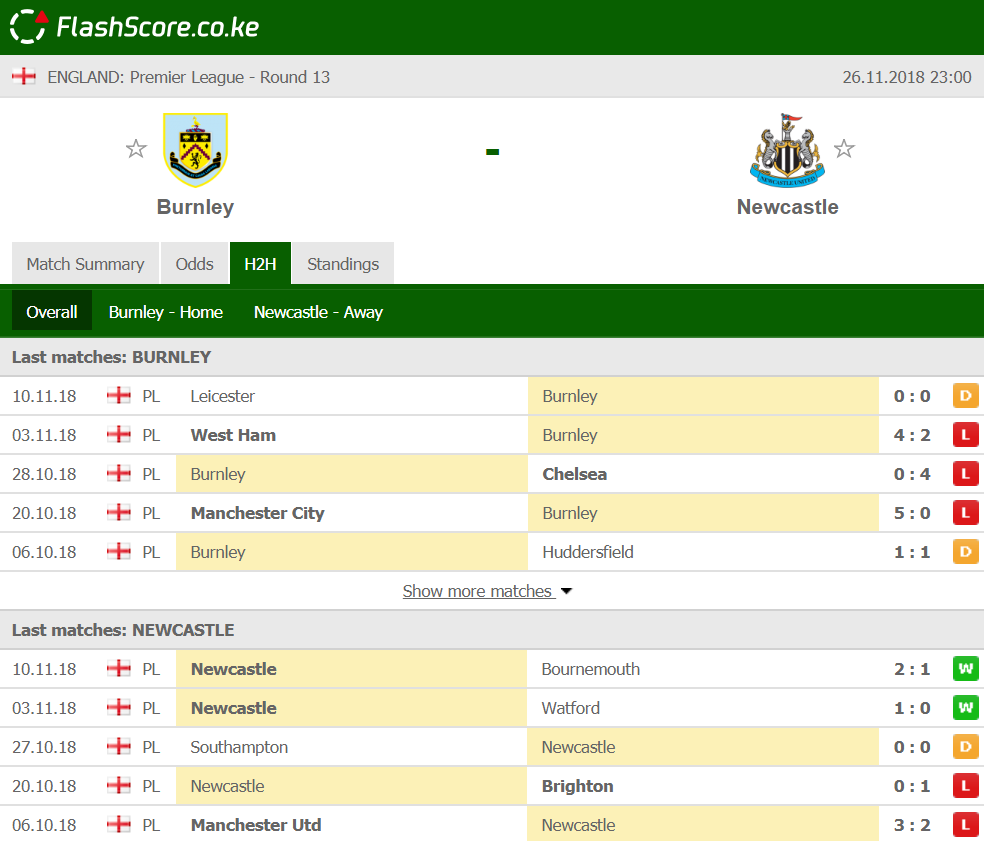The height and width of the screenshot is (849, 984).
Task: Click England flag in Leicester vs Burnley row
Action: 119,395
